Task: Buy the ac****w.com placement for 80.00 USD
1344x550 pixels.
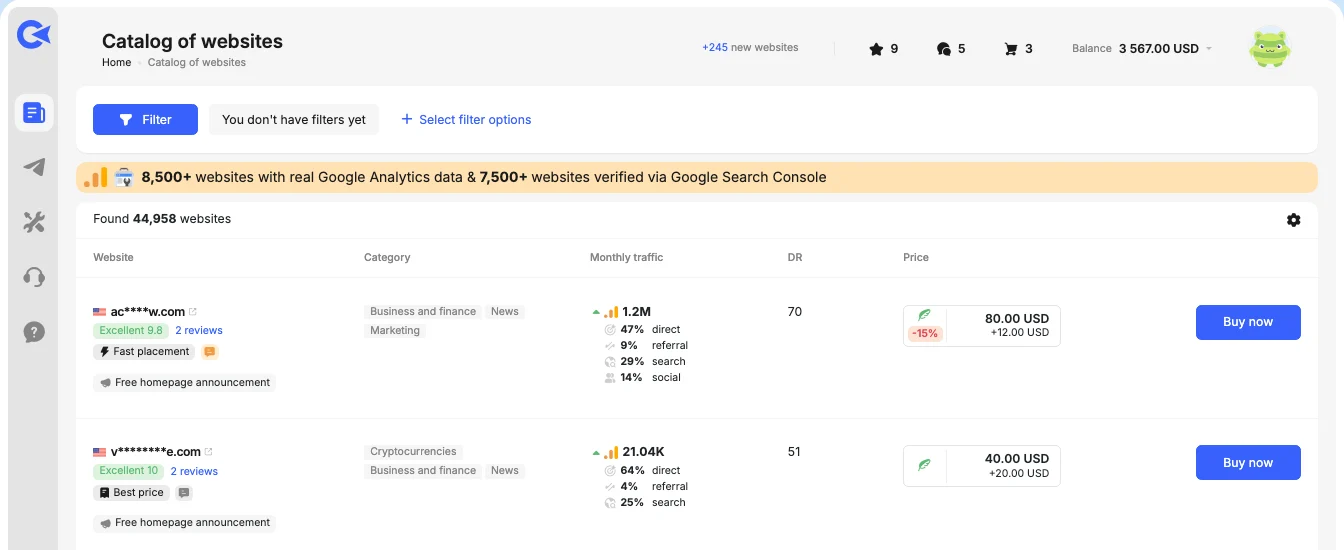Action: point(1248,322)
